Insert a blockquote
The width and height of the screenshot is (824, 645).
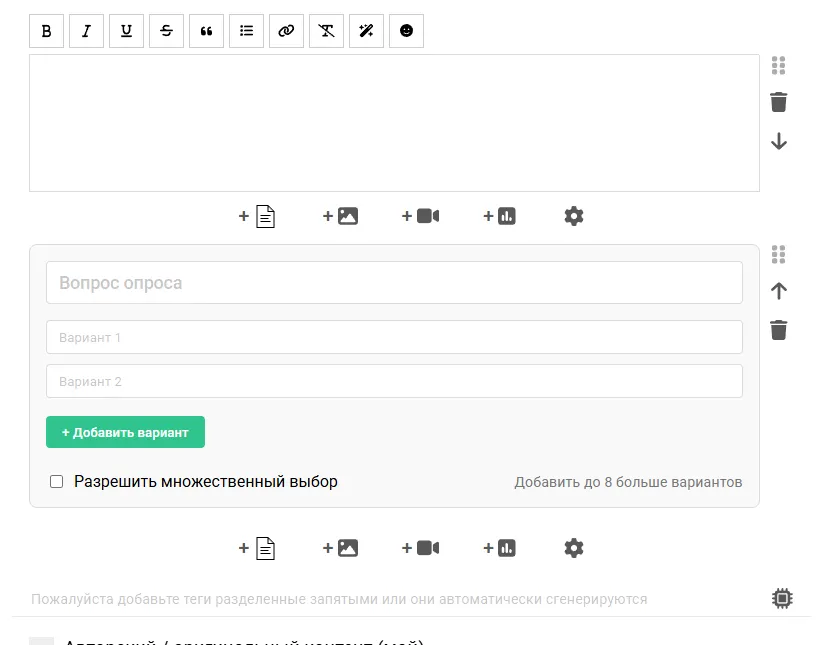point(206,31)
